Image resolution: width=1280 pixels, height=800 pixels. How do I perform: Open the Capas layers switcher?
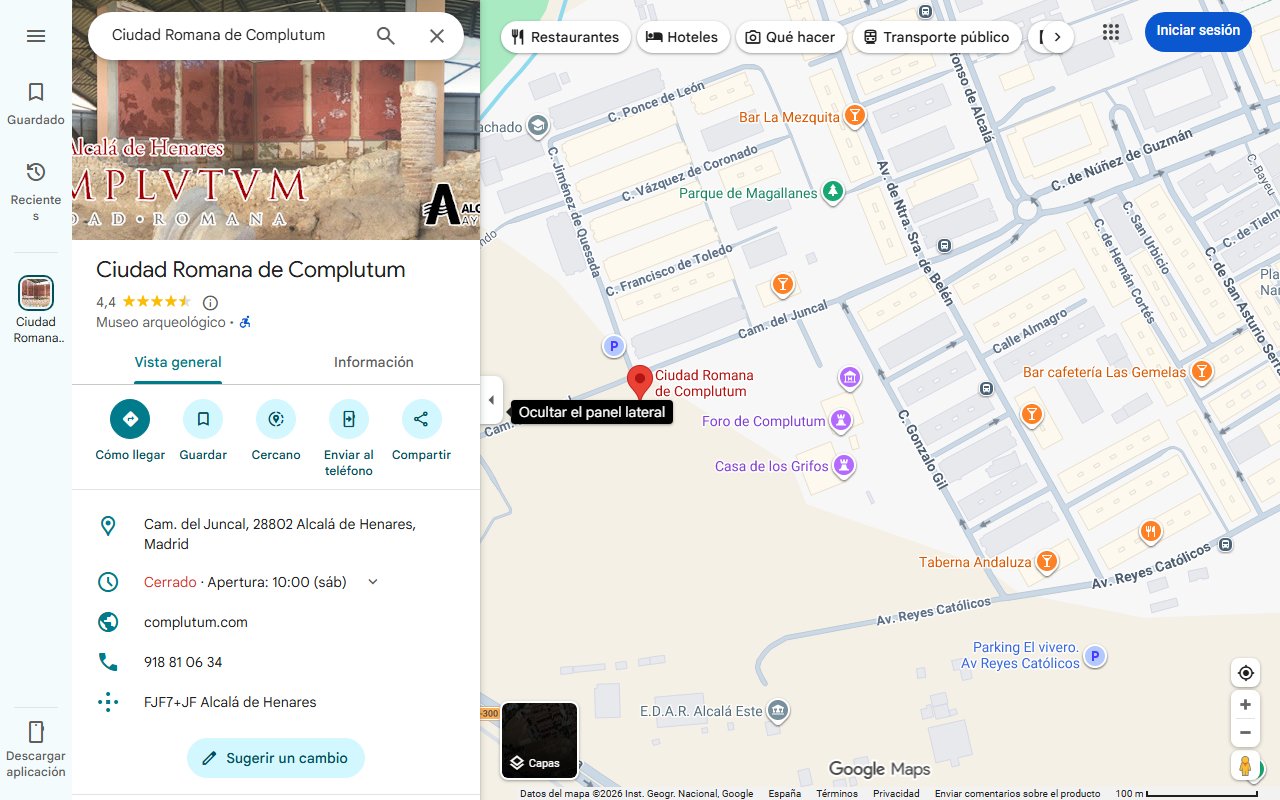click(540, 740)
